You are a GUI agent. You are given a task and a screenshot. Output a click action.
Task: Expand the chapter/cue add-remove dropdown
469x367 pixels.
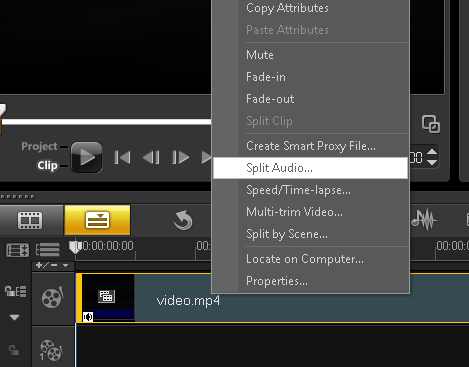coord(53,266)
